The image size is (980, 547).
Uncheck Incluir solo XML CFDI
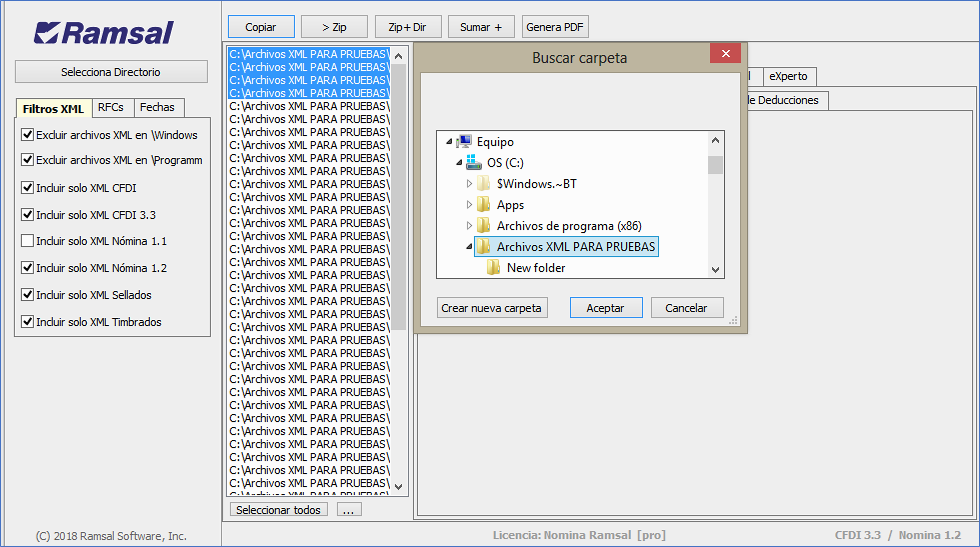coord(28,188)
